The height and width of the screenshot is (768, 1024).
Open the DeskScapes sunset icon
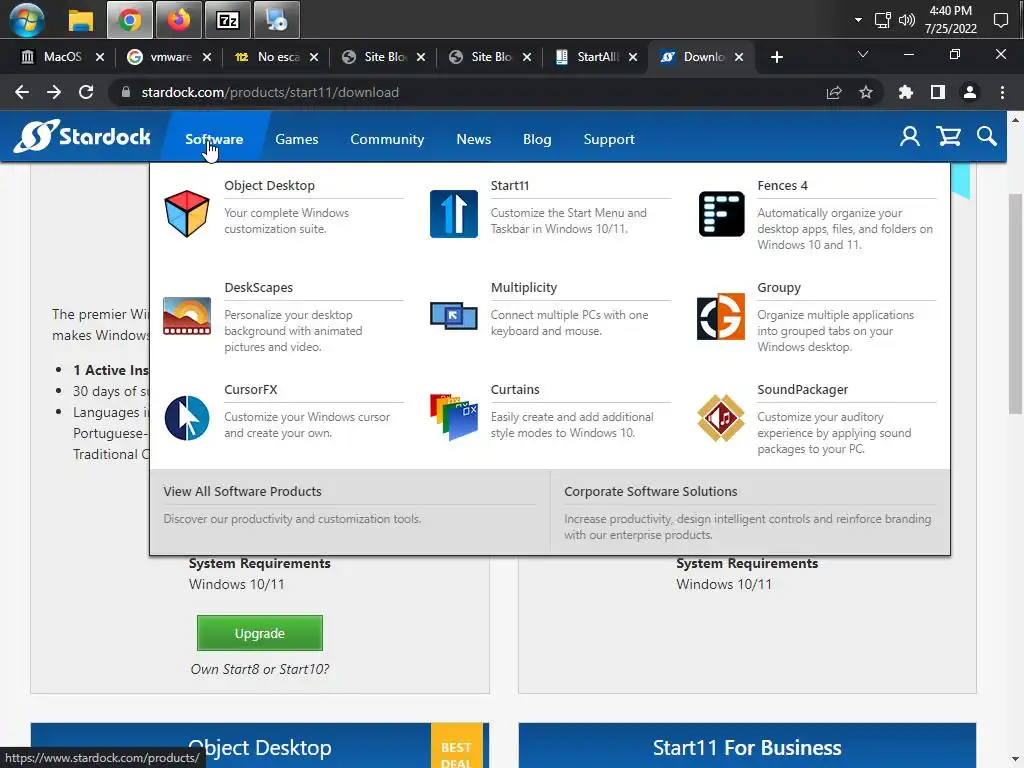187,316
